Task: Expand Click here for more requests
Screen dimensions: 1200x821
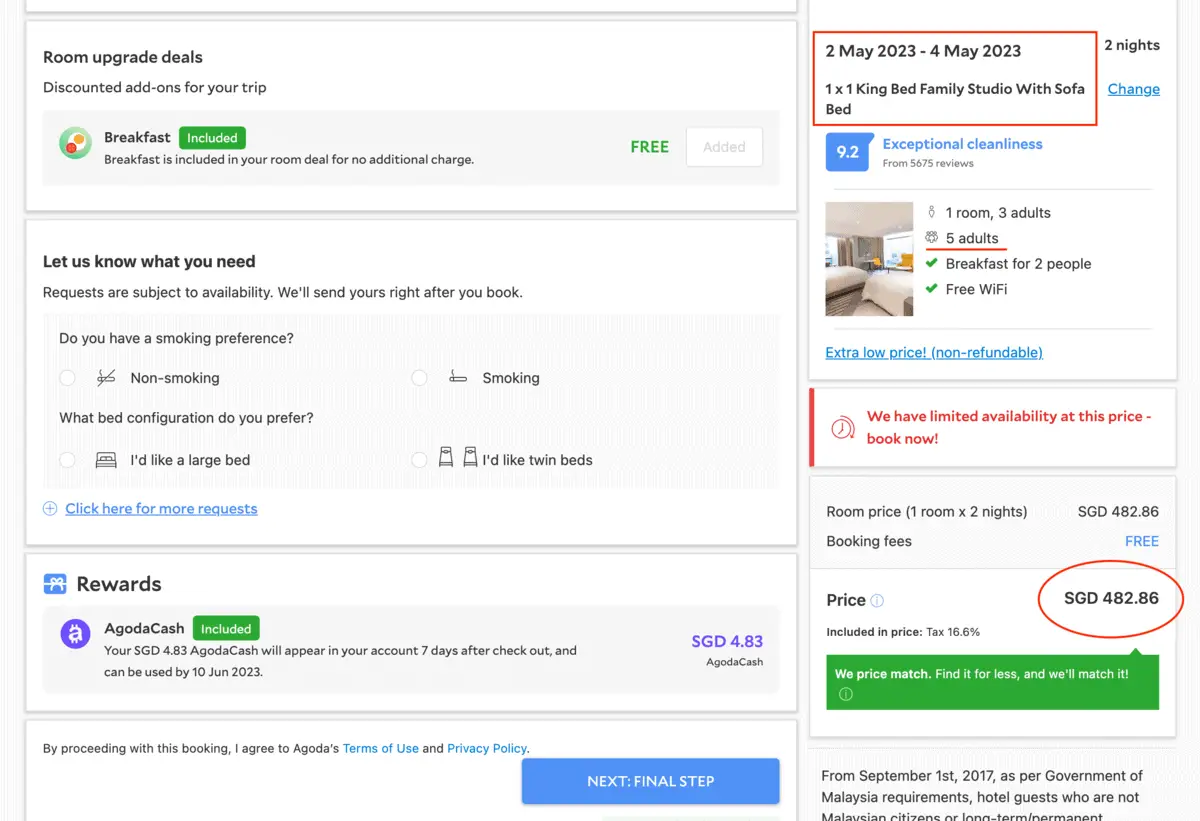Action: 160,508
